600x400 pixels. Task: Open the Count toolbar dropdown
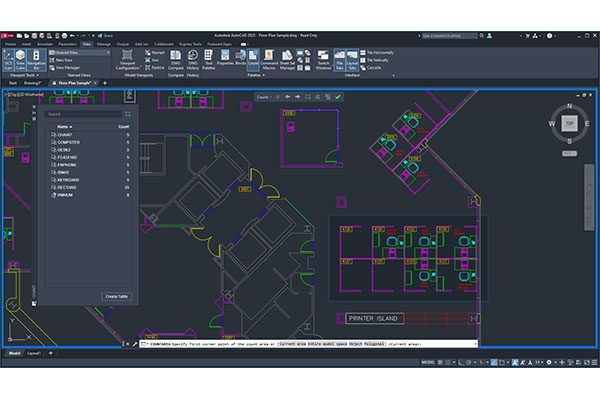pyautogui.click(x=268, y=97)
